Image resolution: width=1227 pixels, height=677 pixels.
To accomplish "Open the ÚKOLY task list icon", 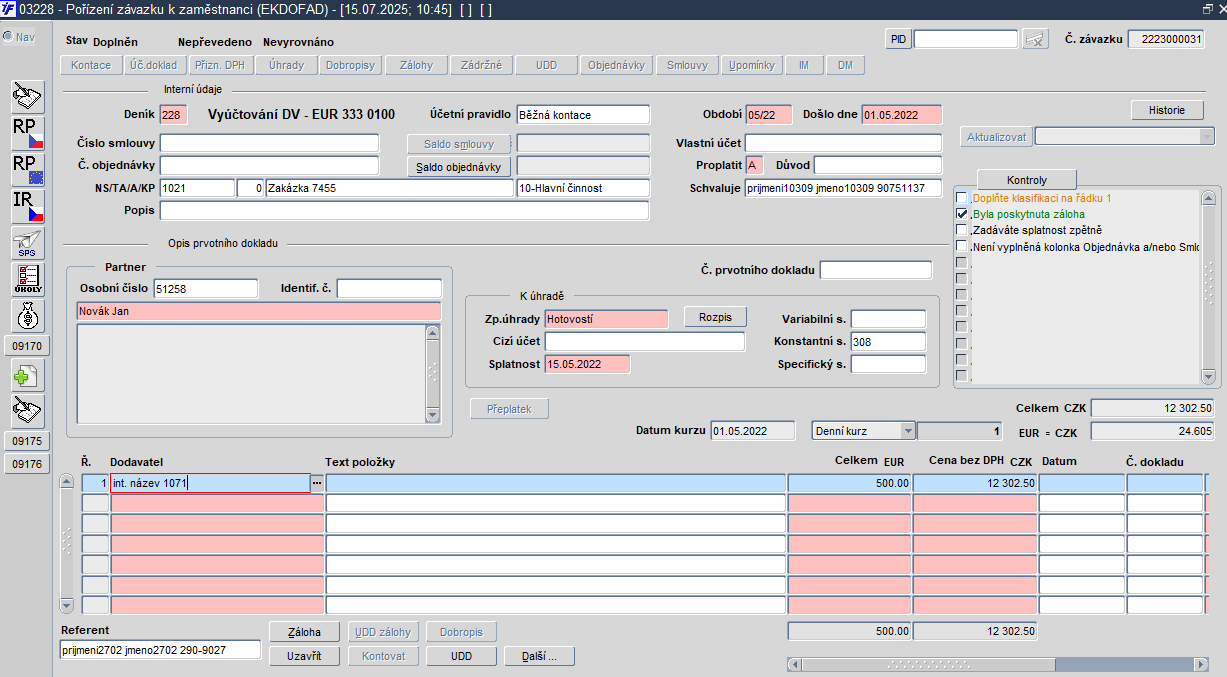I will pos(28,279).
